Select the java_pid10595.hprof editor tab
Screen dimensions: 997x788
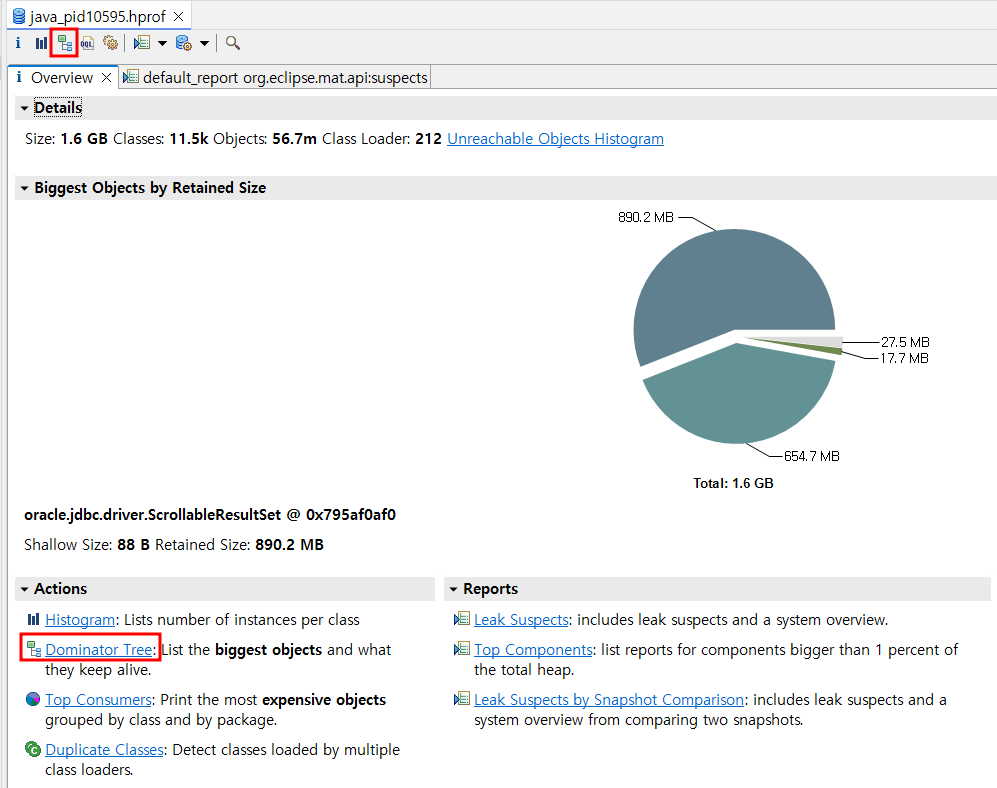click(90, 17)
